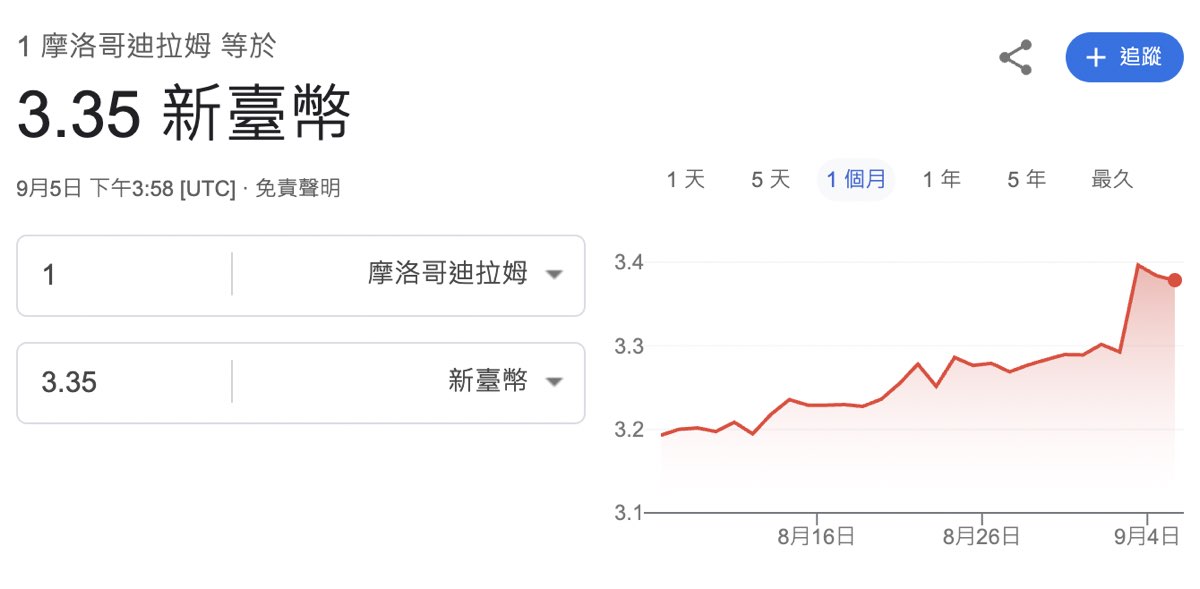Switch chart range to 1 天
This screenshot has height=589, width=1200.
[686, 180]
